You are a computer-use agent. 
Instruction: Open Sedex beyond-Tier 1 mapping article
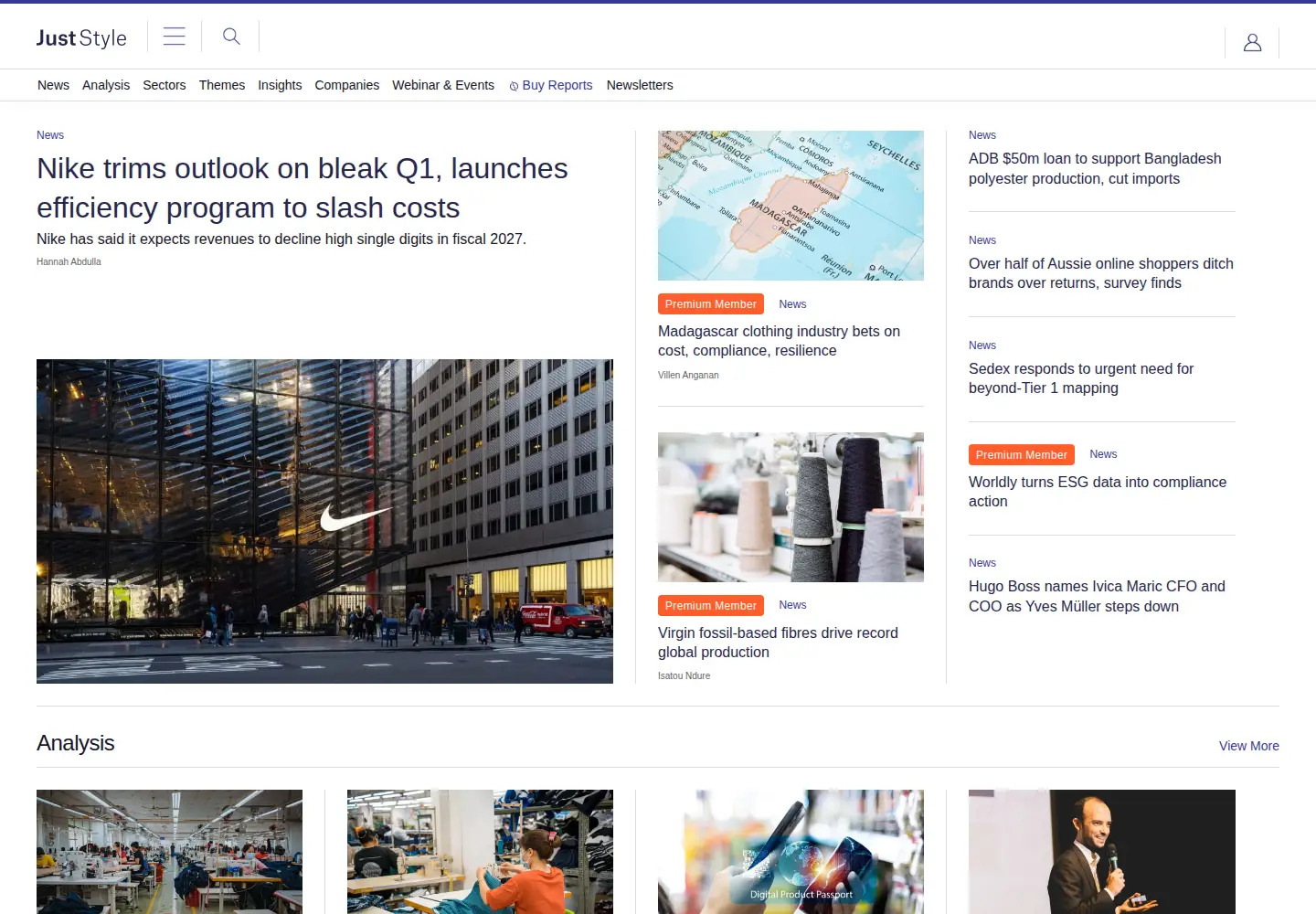tap(1081, 378)
